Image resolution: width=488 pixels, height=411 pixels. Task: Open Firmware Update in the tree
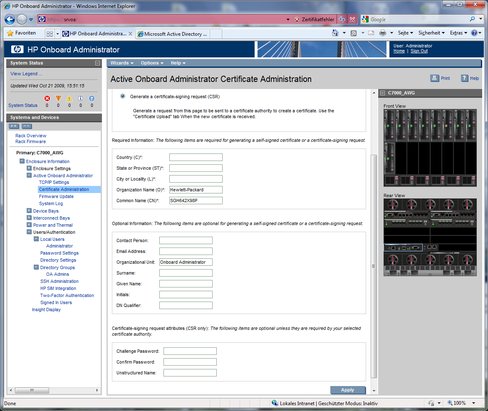coord(56,196)
